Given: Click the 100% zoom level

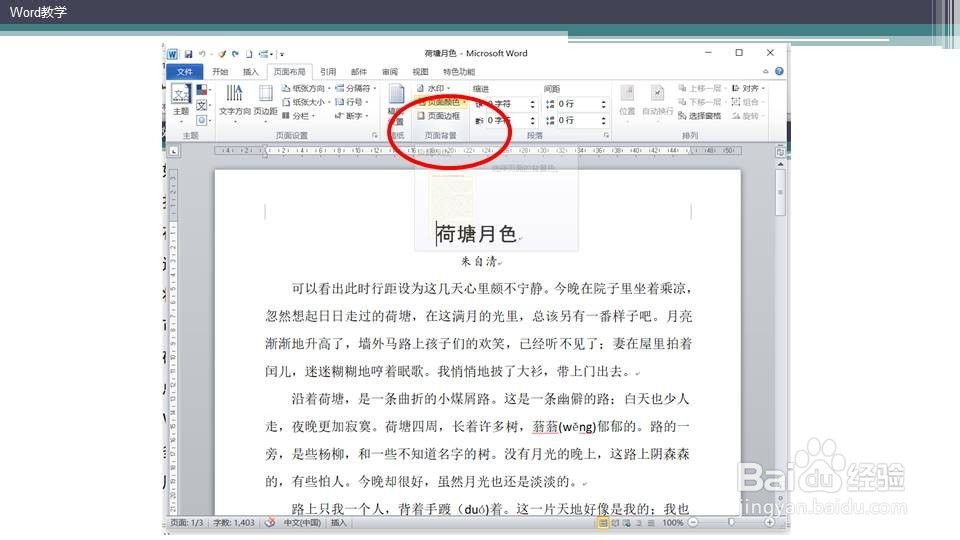Looking at the screenshot, I should pyautogui.click(x=672, y=523).
